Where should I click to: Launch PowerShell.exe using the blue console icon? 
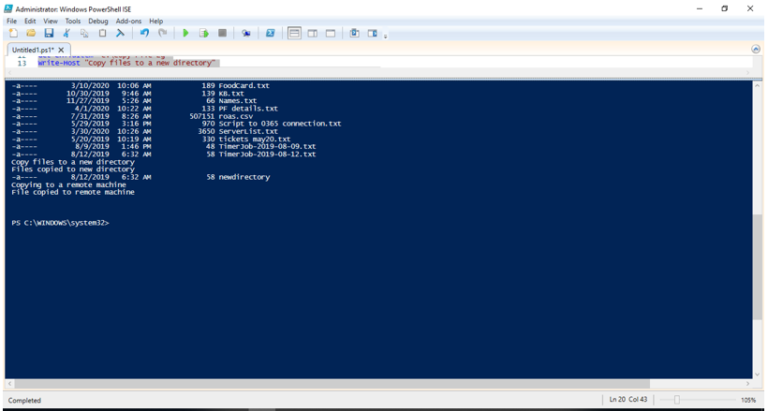[270, 33]
